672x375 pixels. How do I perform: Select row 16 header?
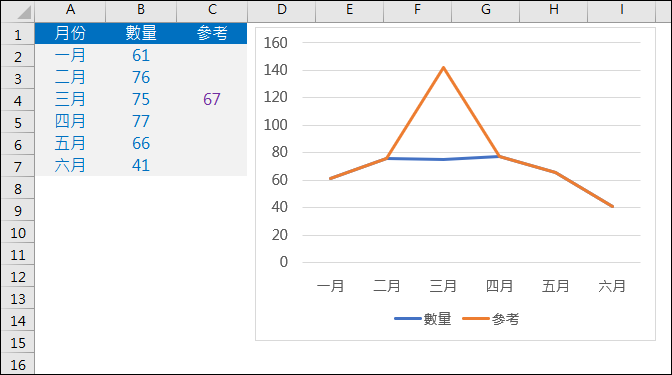[x=18, y=364]
